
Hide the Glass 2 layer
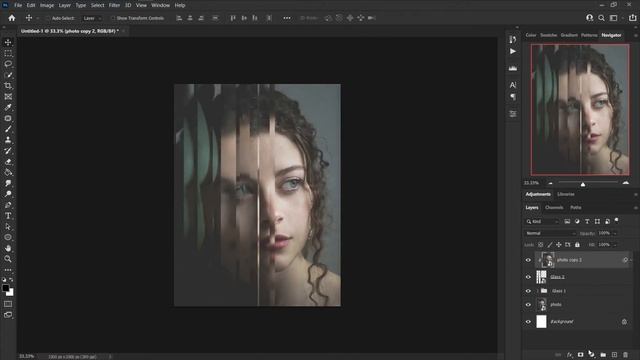(x=528, y=277)
